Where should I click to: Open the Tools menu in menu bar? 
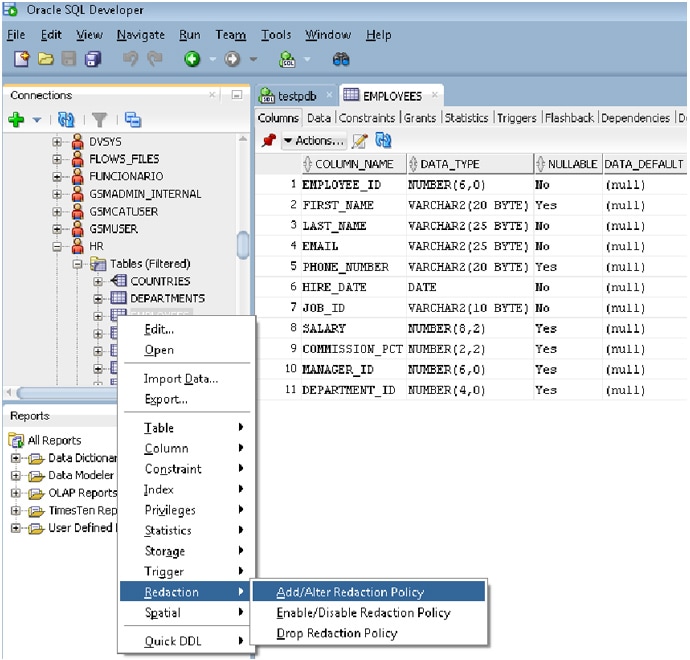coord(276,35)
